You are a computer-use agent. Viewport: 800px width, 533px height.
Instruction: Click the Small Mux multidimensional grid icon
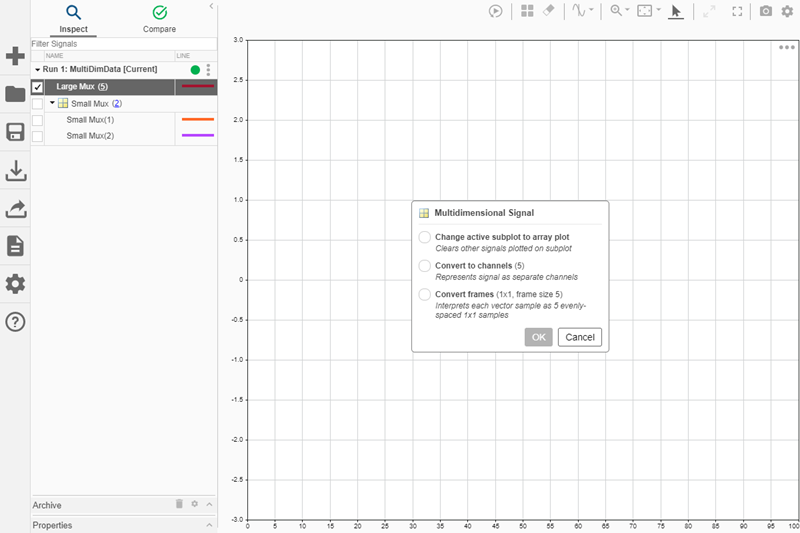[x=63, y=103]
